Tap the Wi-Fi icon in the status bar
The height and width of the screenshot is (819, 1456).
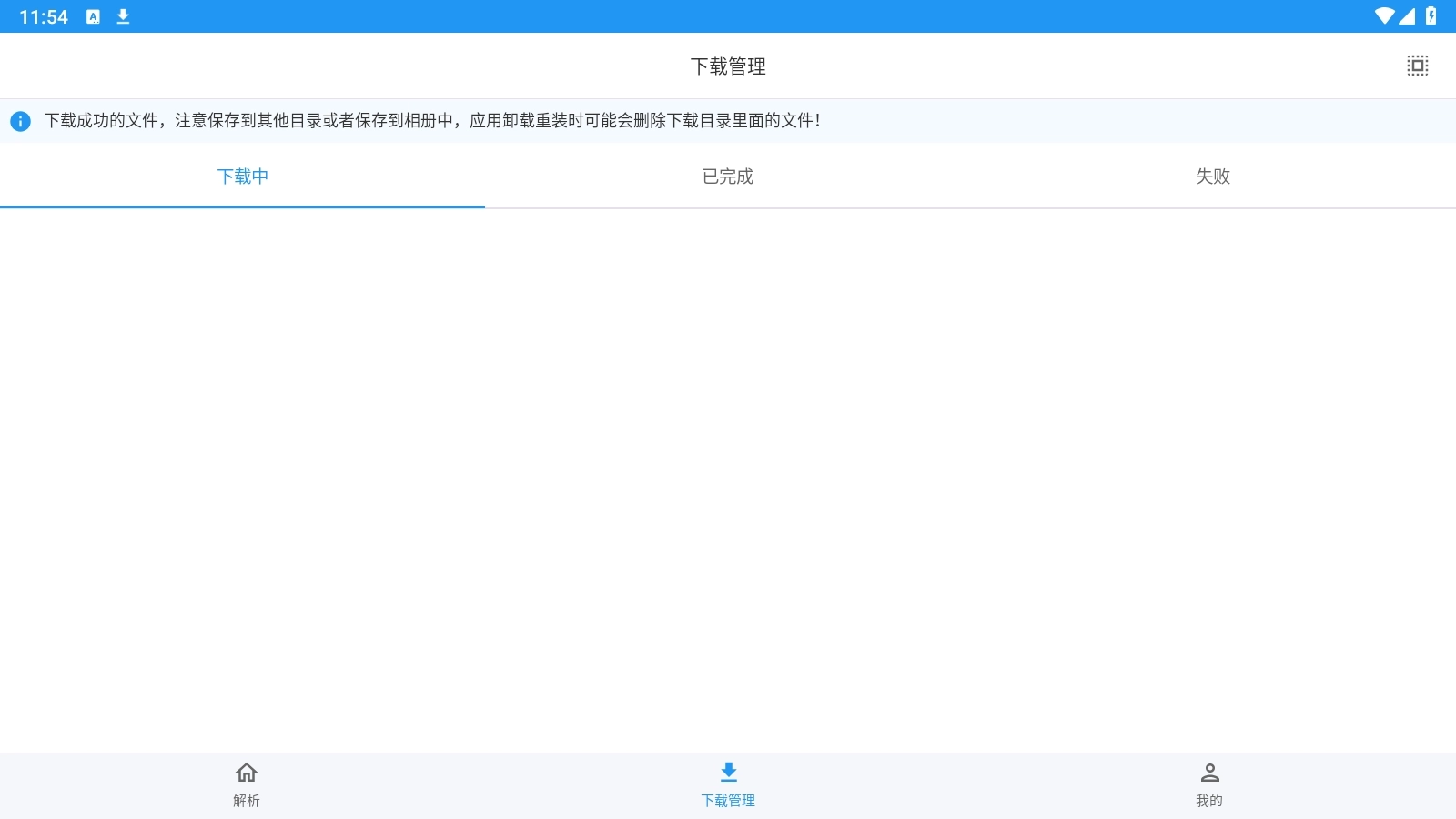1384,15
